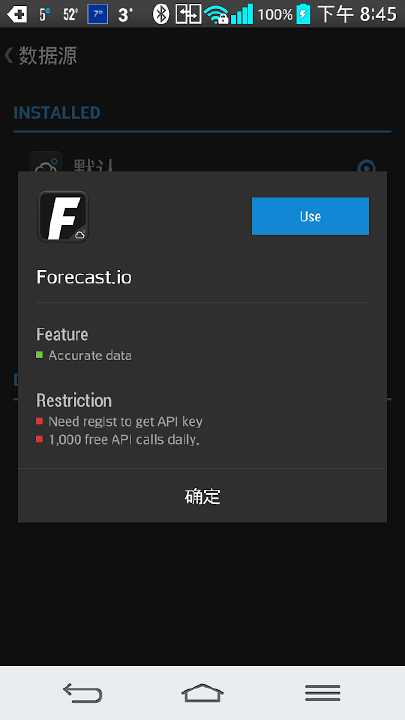Viewport: 405px width, 720px height.
Task: Tap the Bluetooth icon in status bar
Action: click(x=161, y=14)
